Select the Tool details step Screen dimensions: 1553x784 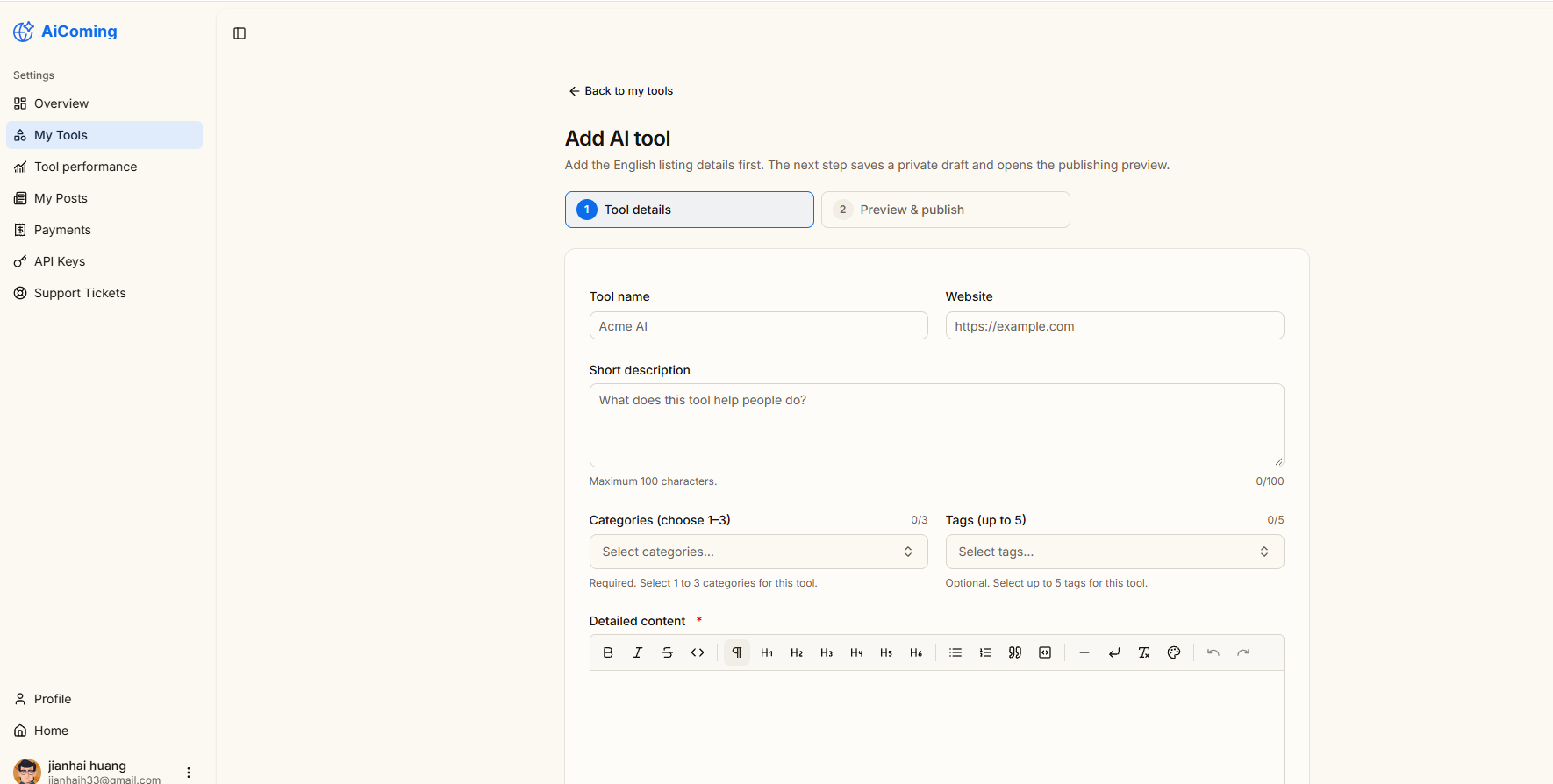tap(689, 210)
